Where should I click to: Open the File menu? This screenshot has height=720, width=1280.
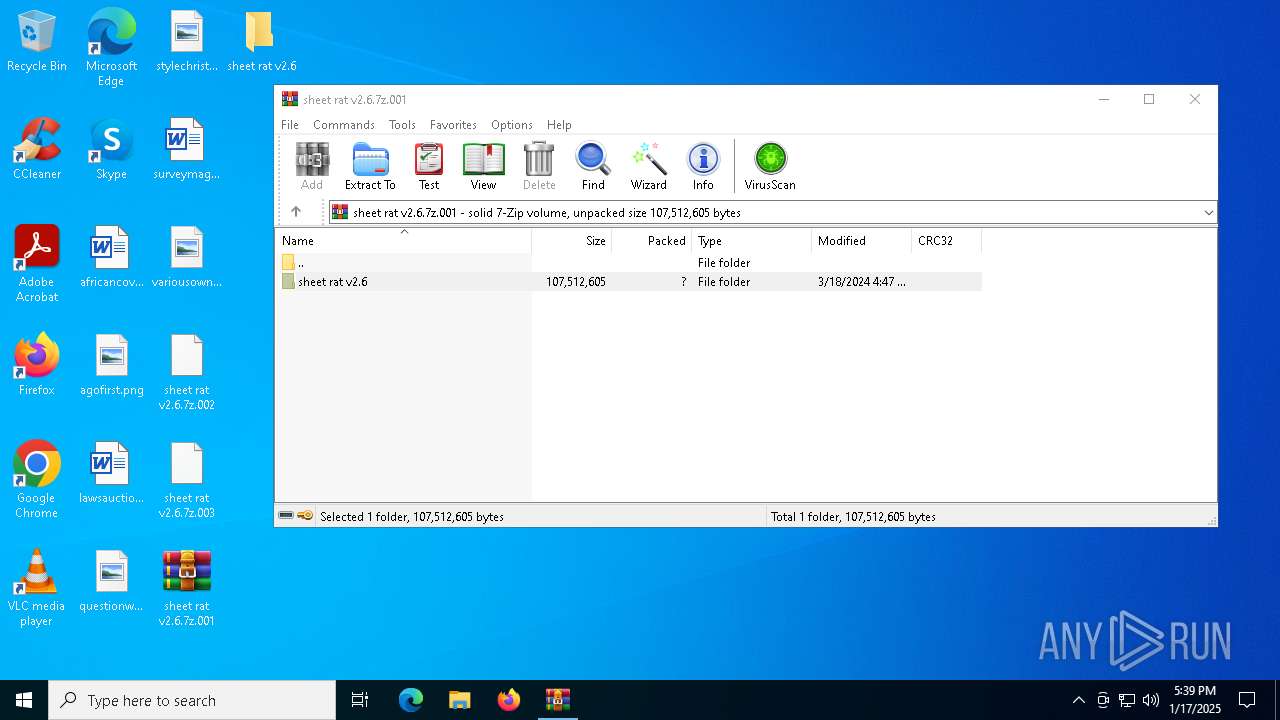pyautogui.click(x=290, y=125)
